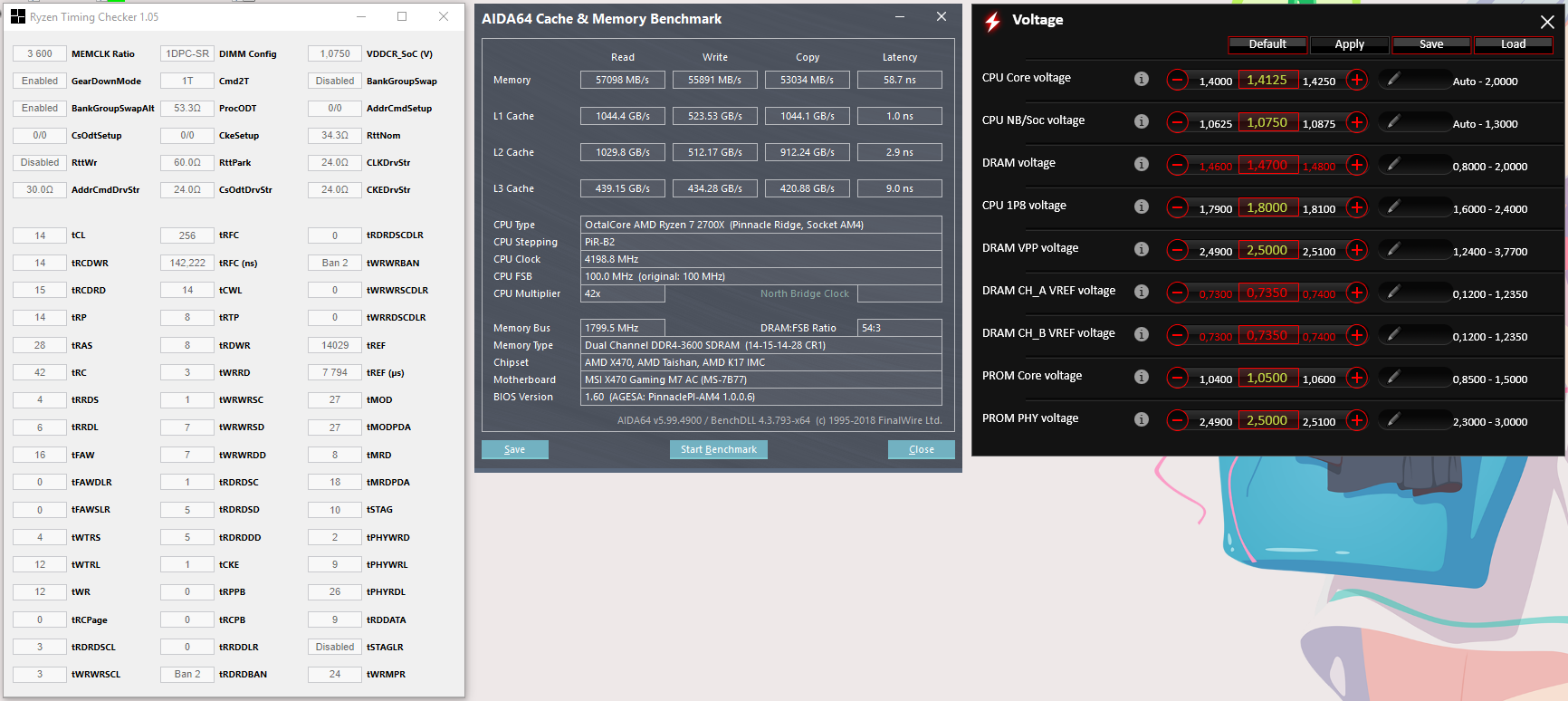Click tREF value 14029
This screenshot has width=1568, height=701.
click(335, 345)
